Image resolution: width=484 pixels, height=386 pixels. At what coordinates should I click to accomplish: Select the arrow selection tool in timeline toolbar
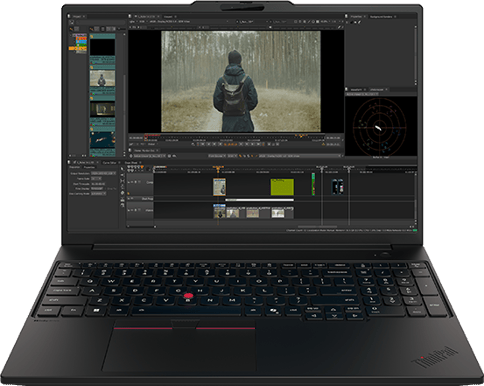122,170
